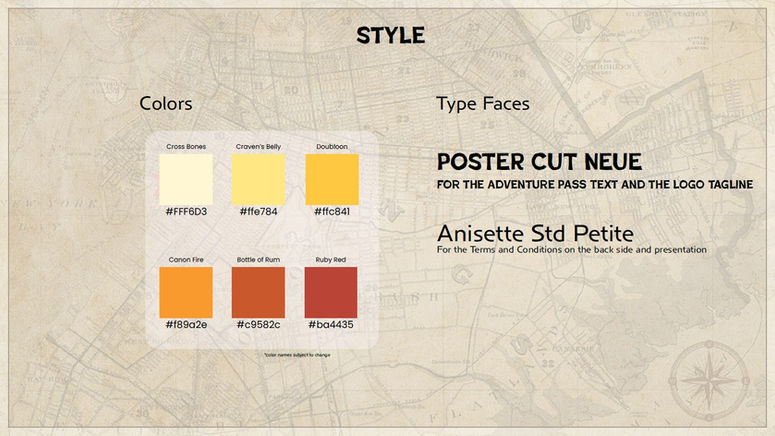Click the Adventure Pass text description line

pos(595,185)
